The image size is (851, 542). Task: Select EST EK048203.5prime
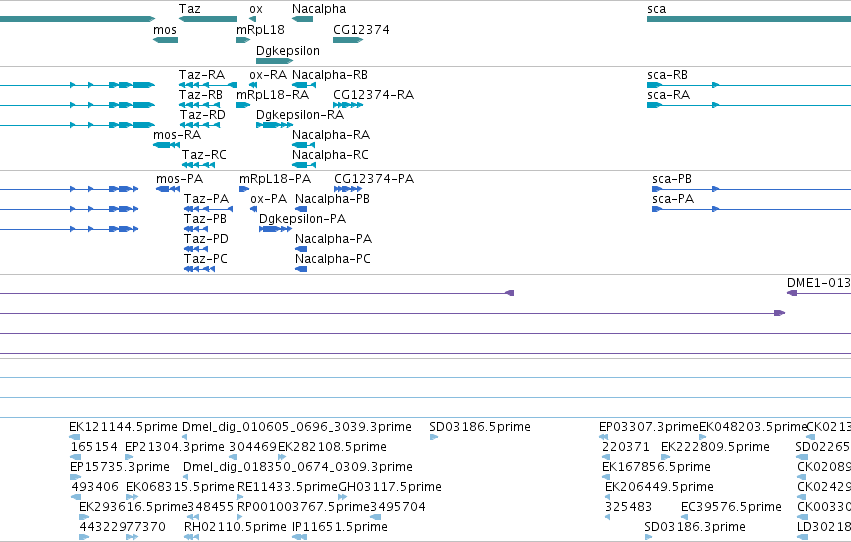703,437
